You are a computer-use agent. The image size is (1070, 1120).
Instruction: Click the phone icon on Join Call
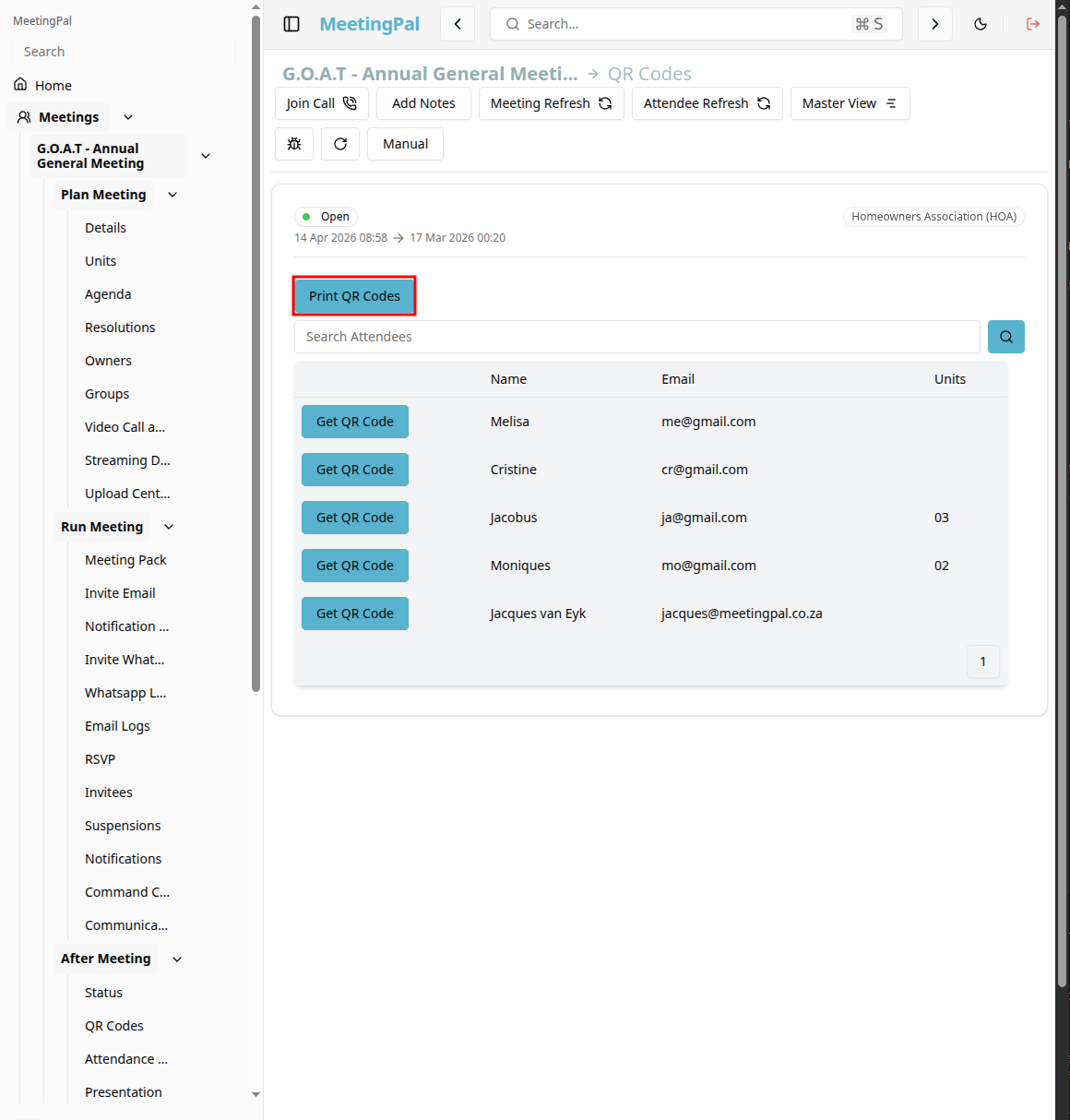pos(350,103)
